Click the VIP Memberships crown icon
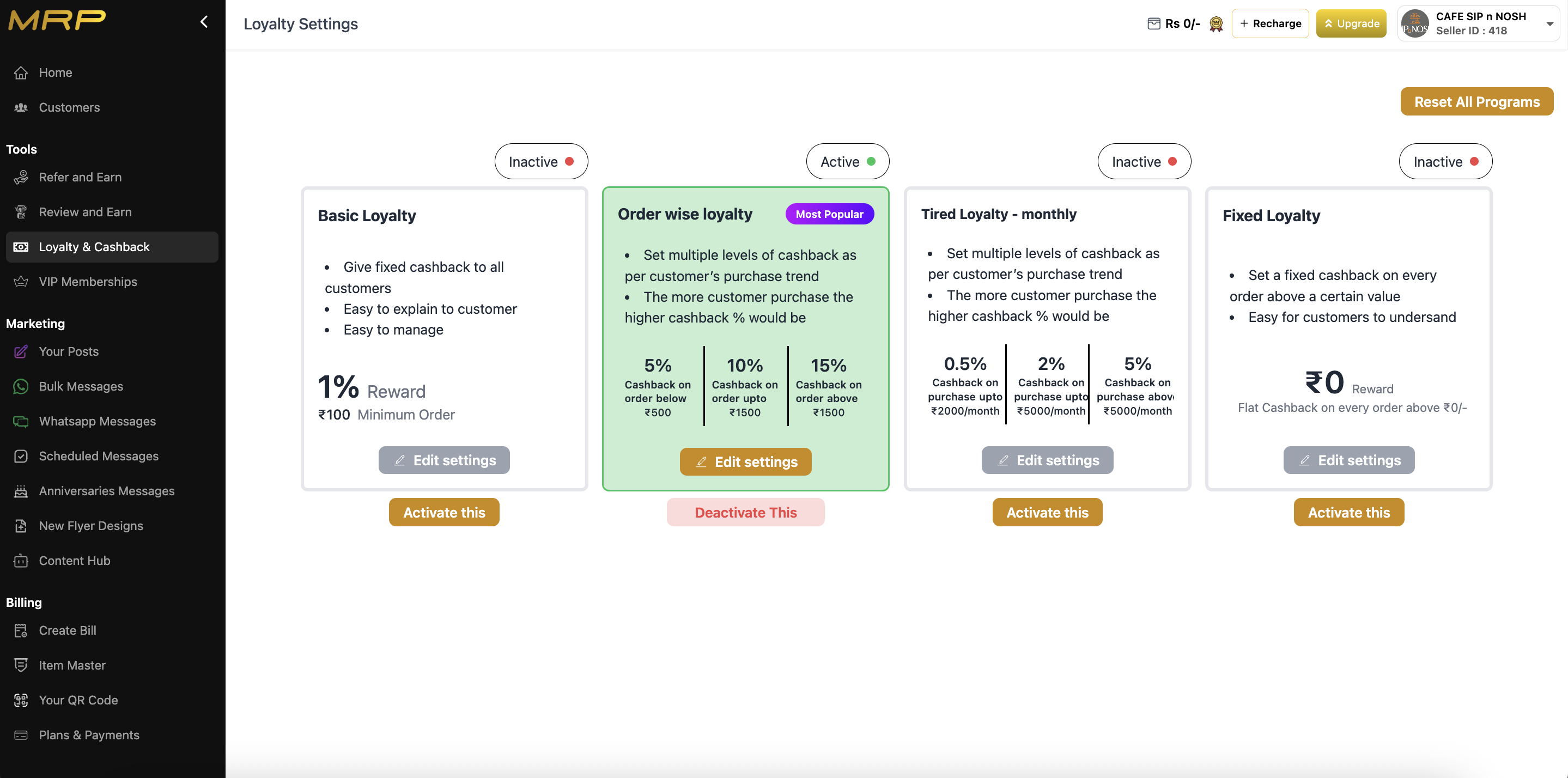 [21, 282]
